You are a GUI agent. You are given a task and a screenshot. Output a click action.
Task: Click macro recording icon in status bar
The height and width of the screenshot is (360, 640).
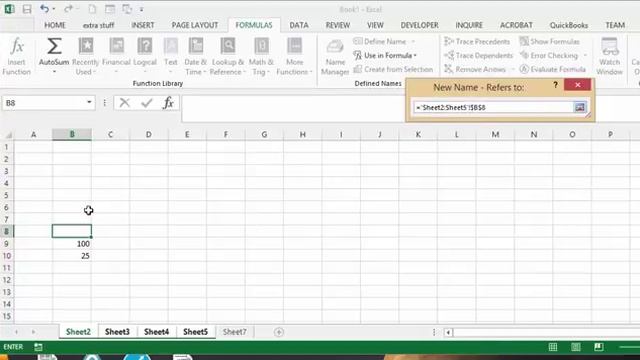[38, 347]
